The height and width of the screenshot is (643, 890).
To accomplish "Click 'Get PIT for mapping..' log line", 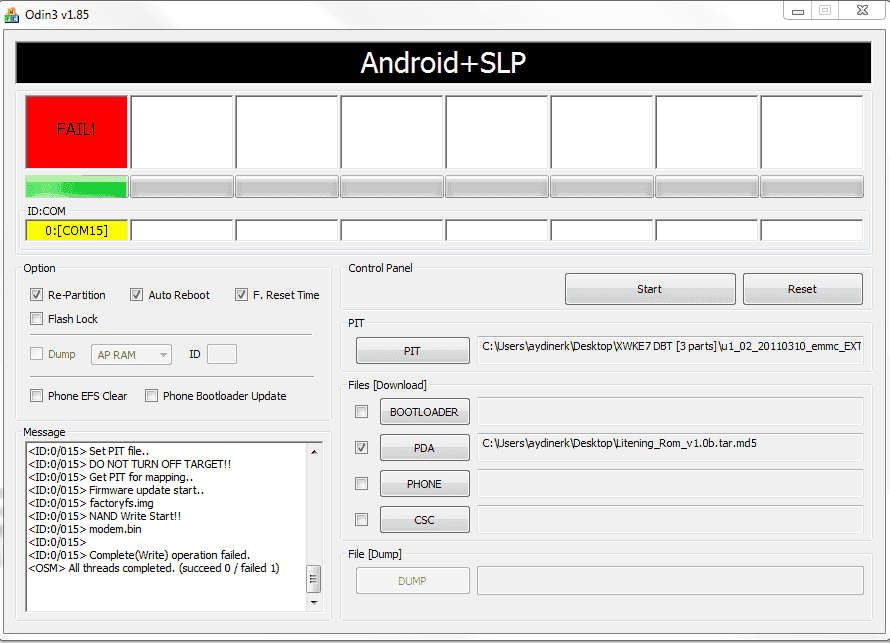I will pyautogui.click(x=111, y=477).
